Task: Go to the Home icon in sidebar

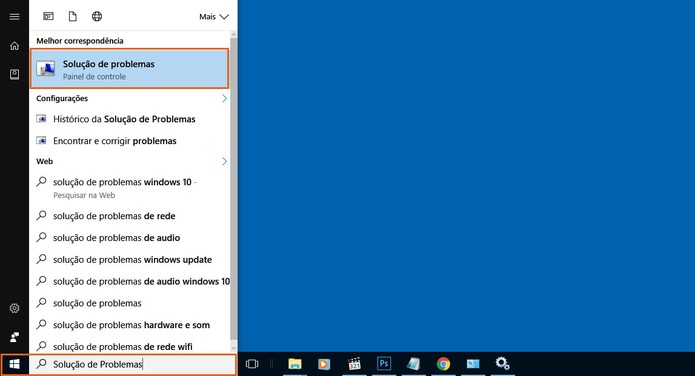Action: pos(14,46)
